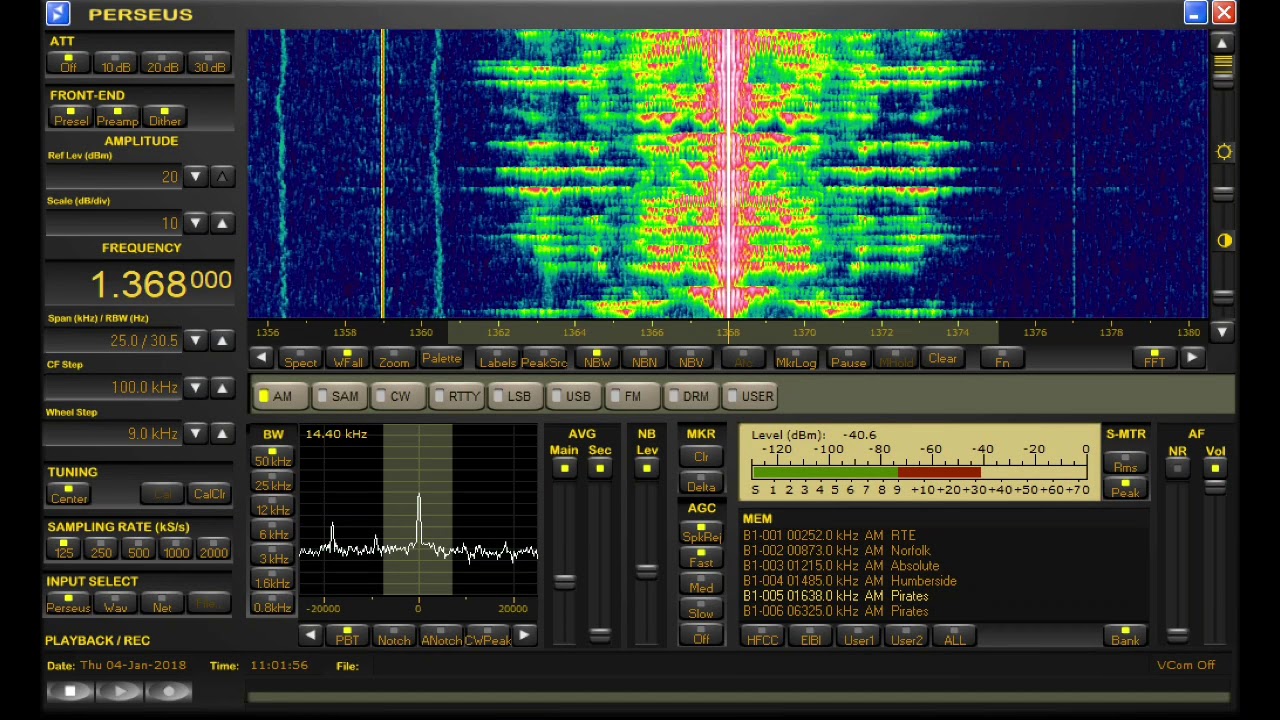
Task: Load the EIBI database
Action: coord(810,636)
